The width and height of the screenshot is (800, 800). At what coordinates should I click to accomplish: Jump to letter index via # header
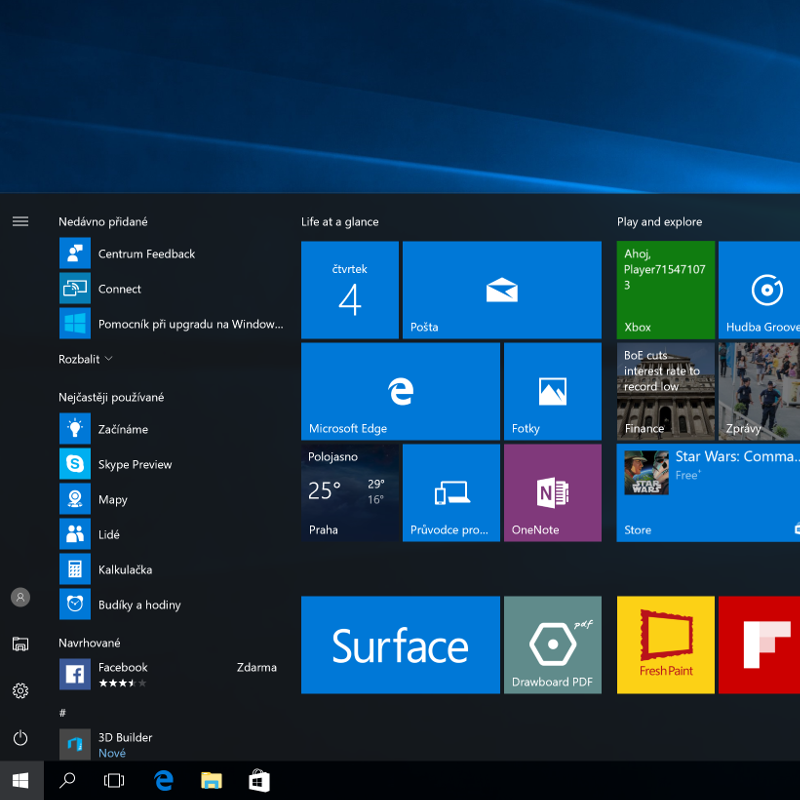pyautogui.click(x=62, y=713)
